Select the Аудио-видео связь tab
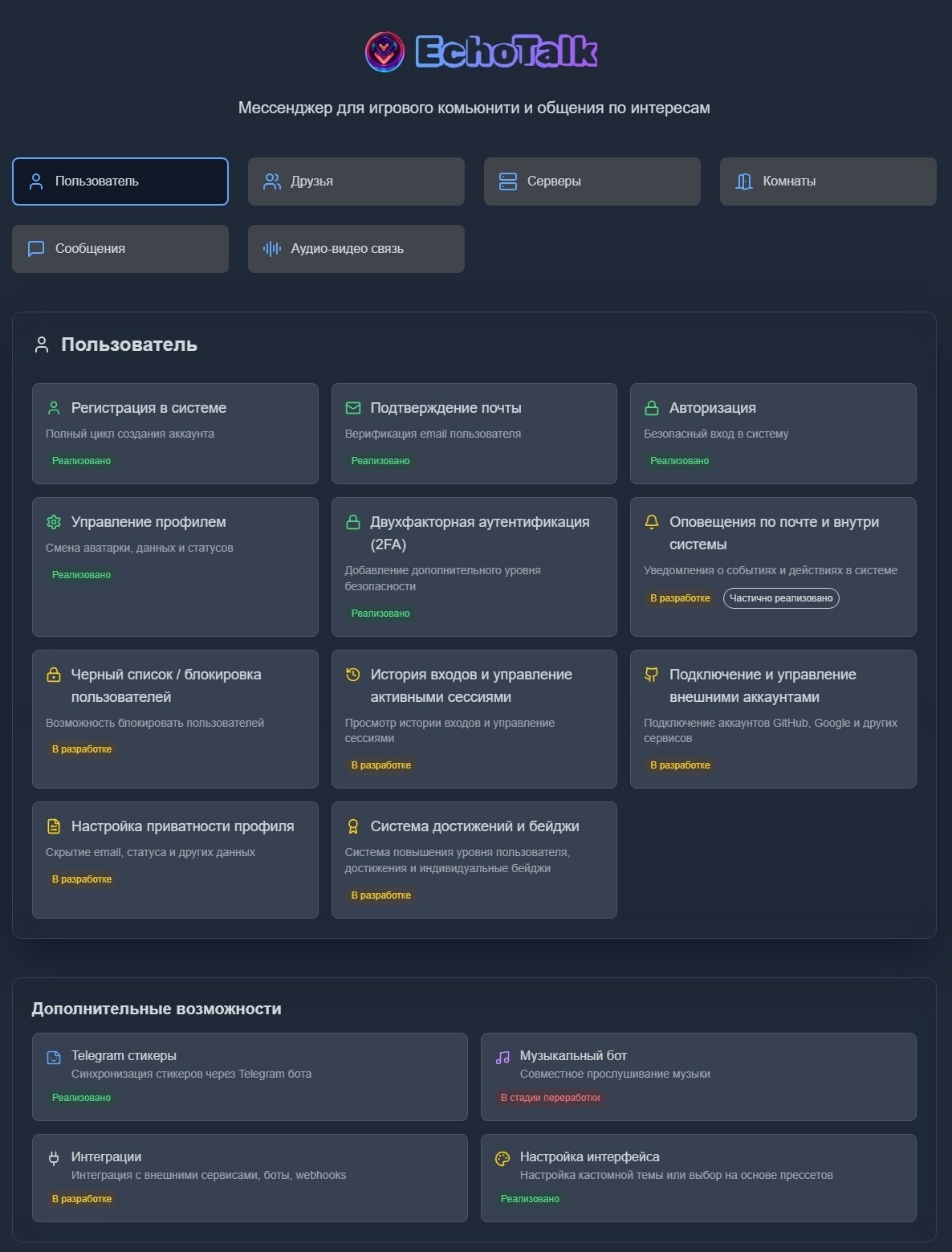Image resolution: width=952 pixels, height=1252 pixels. tap(356, 249)
